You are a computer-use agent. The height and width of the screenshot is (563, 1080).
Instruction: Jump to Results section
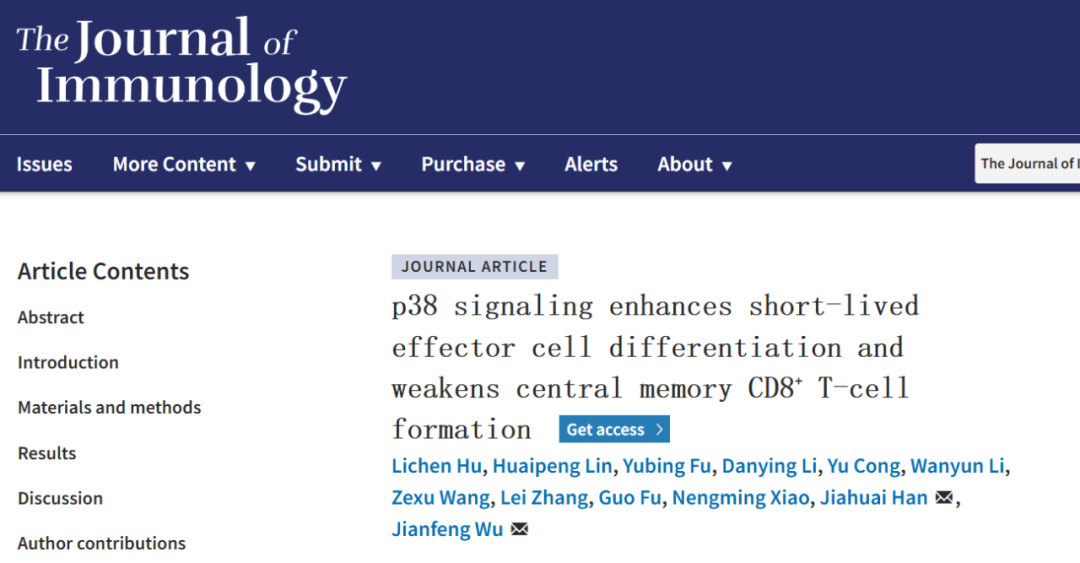click(47, 453)
